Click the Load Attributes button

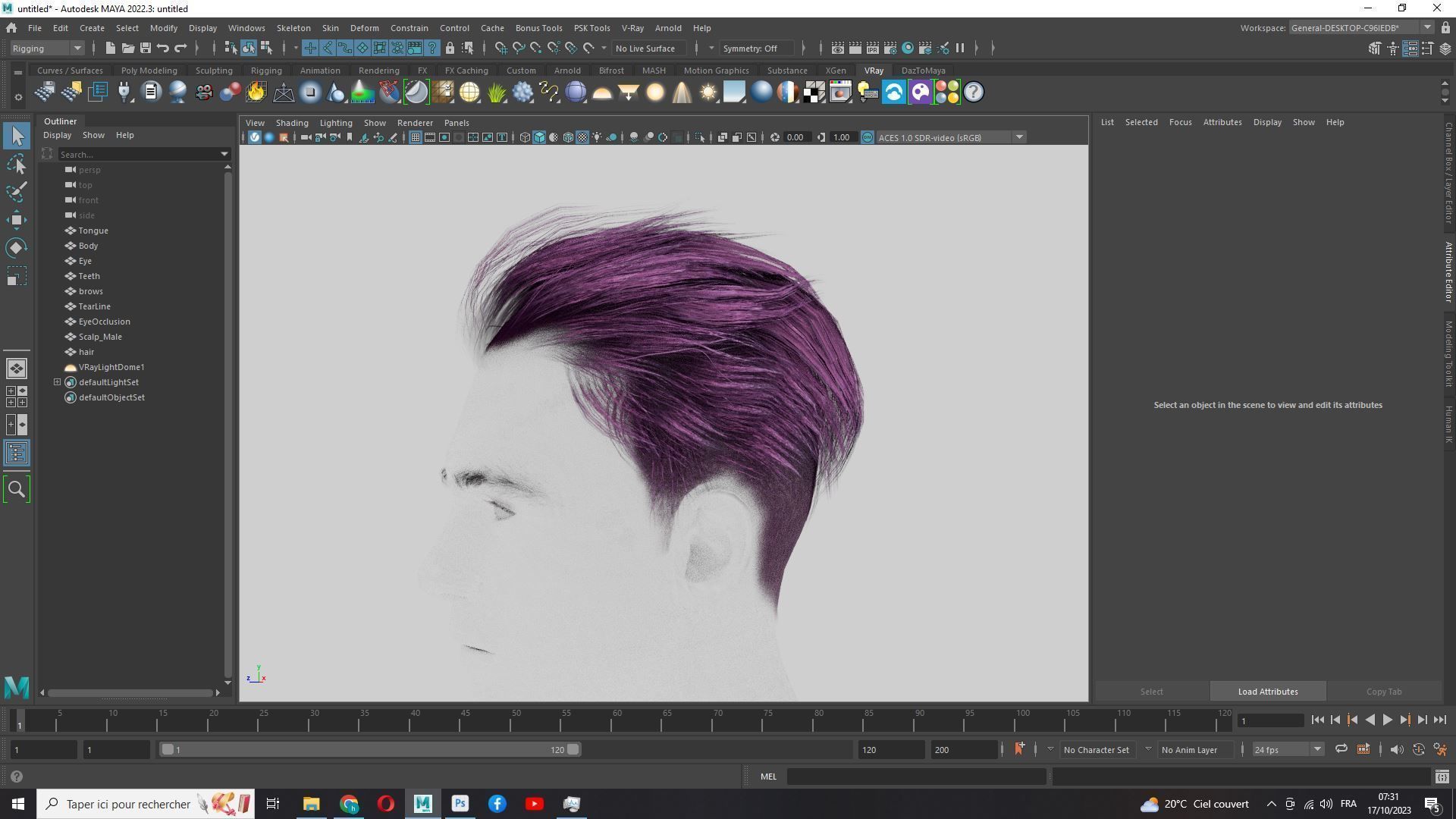[1268, 692]
